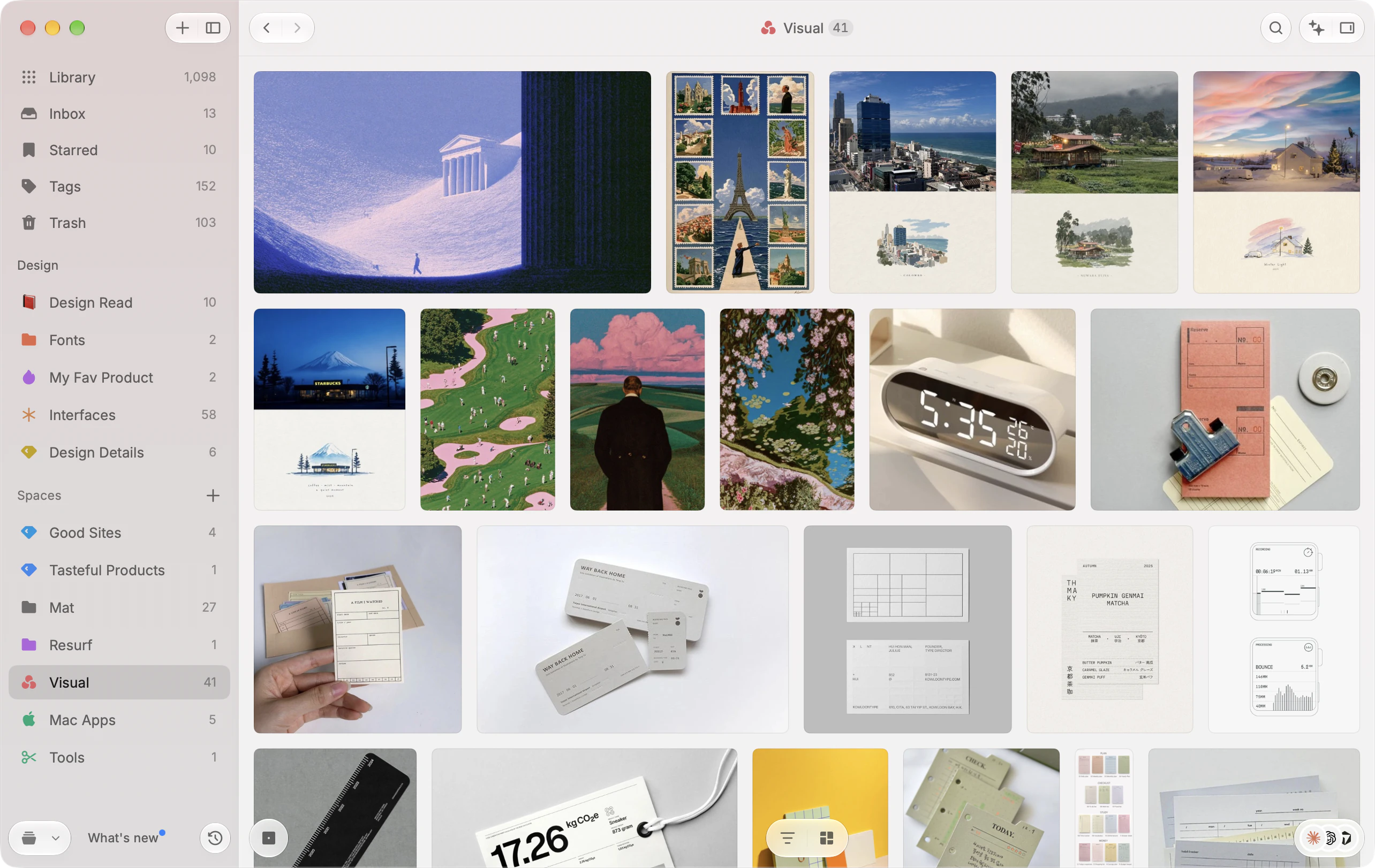The height and width of the screenshot is (868, 1375).
Task: Open the library switcher dropdown at bottom left
Action: [40, 837]
